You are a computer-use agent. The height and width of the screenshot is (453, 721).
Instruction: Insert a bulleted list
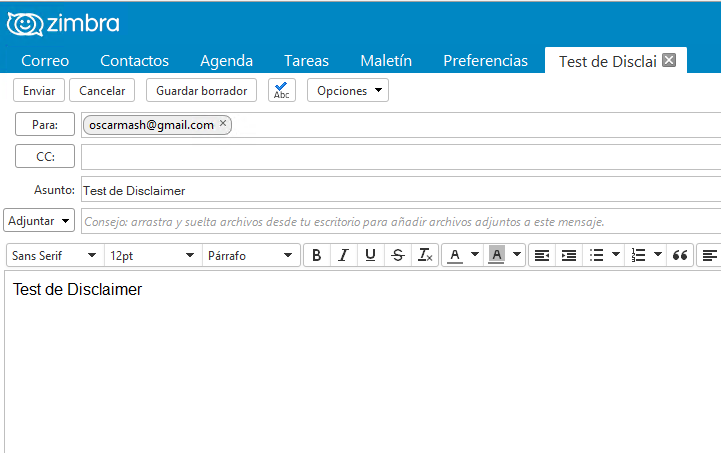[x=596, y=255]
